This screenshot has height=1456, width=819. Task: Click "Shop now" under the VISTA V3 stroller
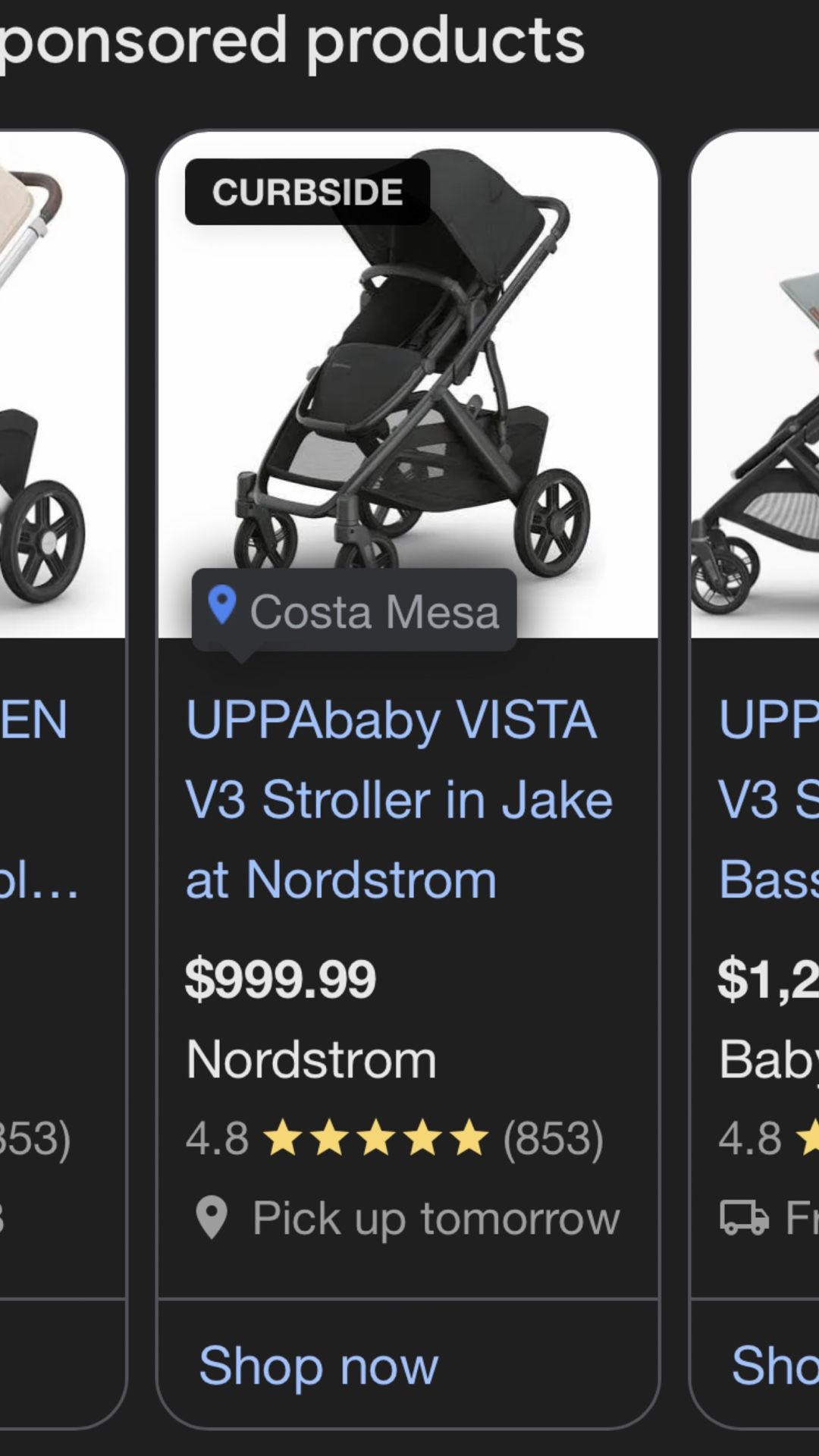(x=318, y=1364)
